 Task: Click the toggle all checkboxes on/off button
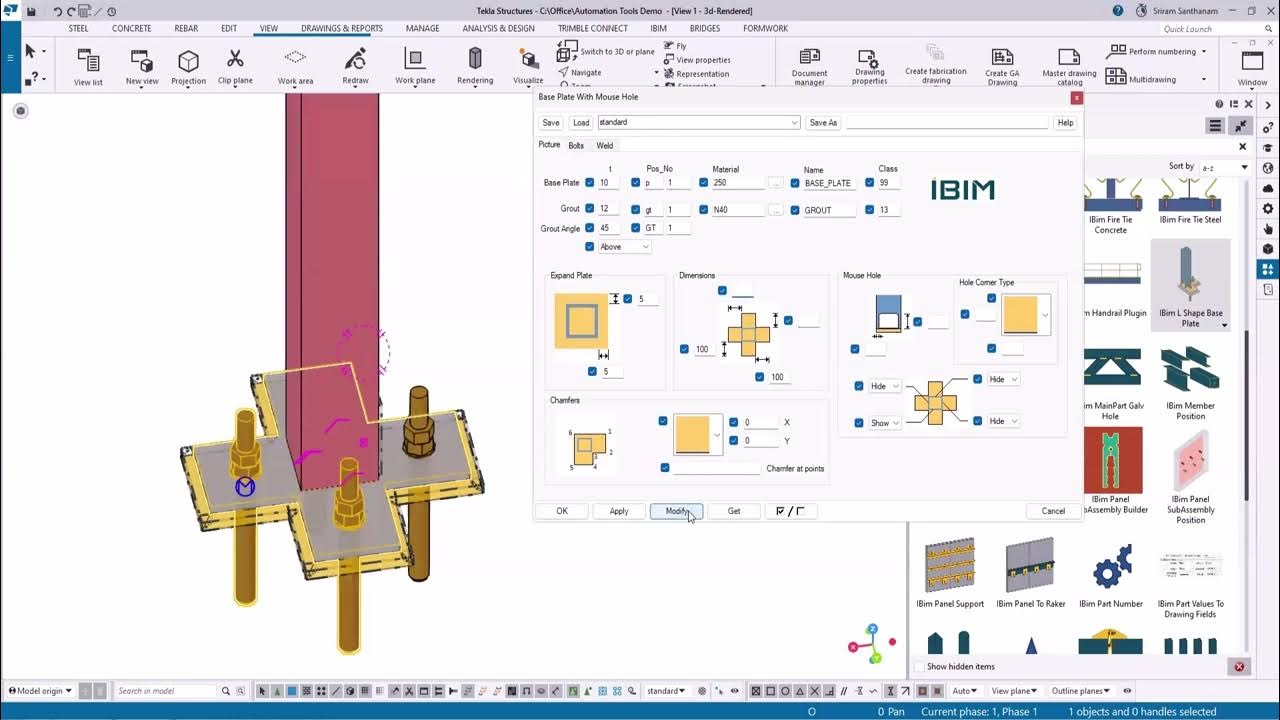(790, 511)
